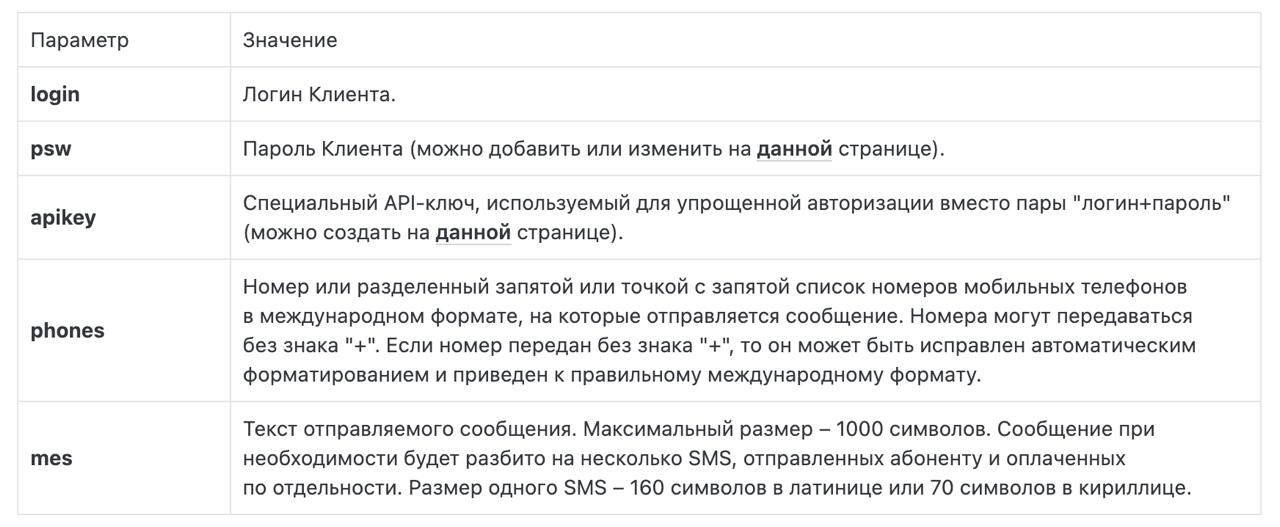Select the 'login' parameter name
This screenshot has width=1280, height=527.
(55, 95)
